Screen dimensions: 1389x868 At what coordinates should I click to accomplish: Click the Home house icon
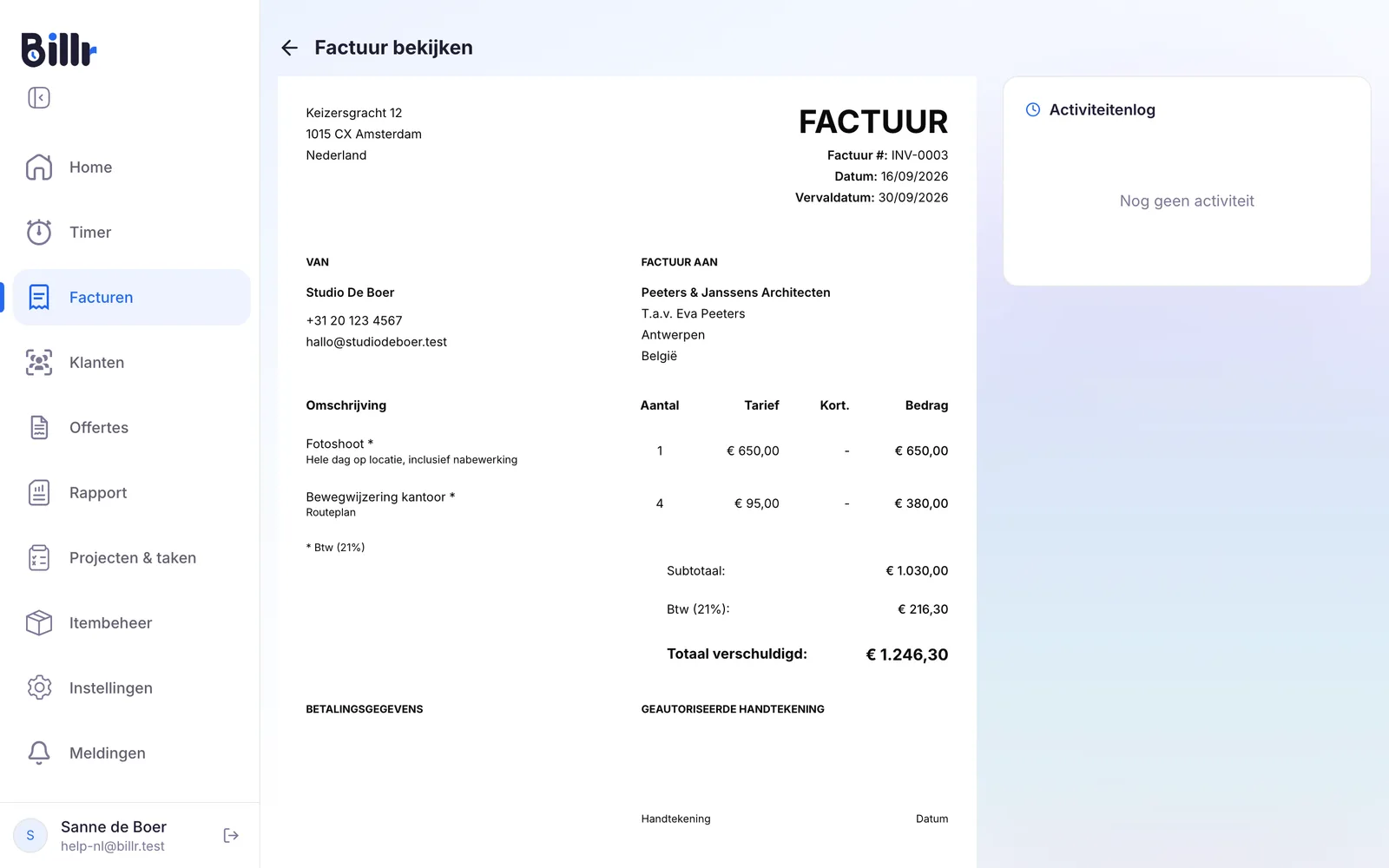39,168
